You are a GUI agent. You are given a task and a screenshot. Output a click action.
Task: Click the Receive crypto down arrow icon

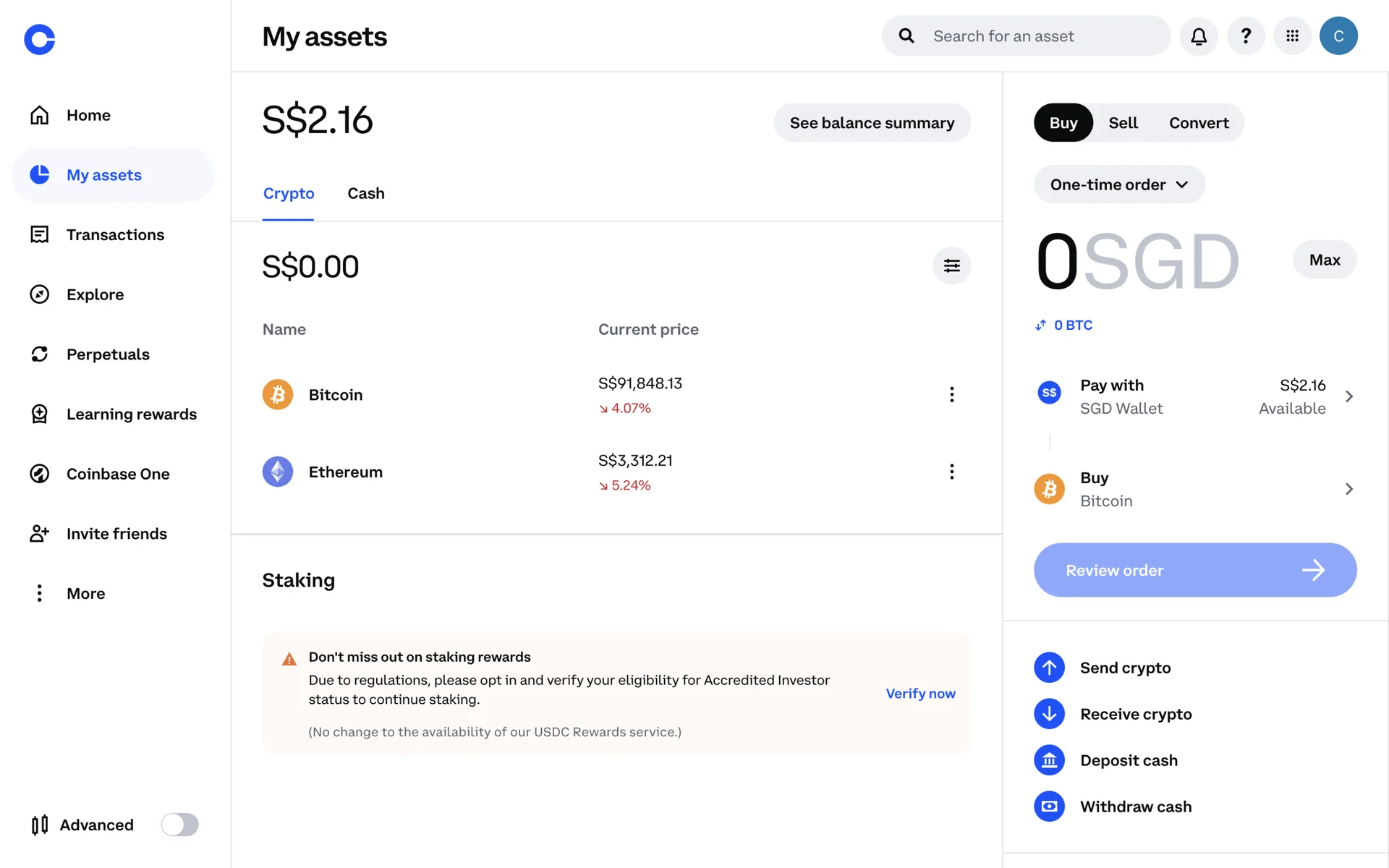point(1049,714)
